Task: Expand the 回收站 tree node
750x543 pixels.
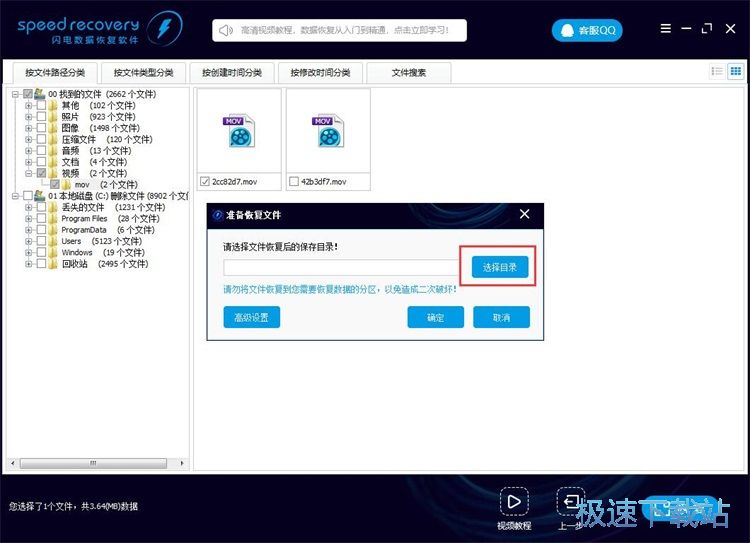Action: pyautogui.click(x=29, y=264)
